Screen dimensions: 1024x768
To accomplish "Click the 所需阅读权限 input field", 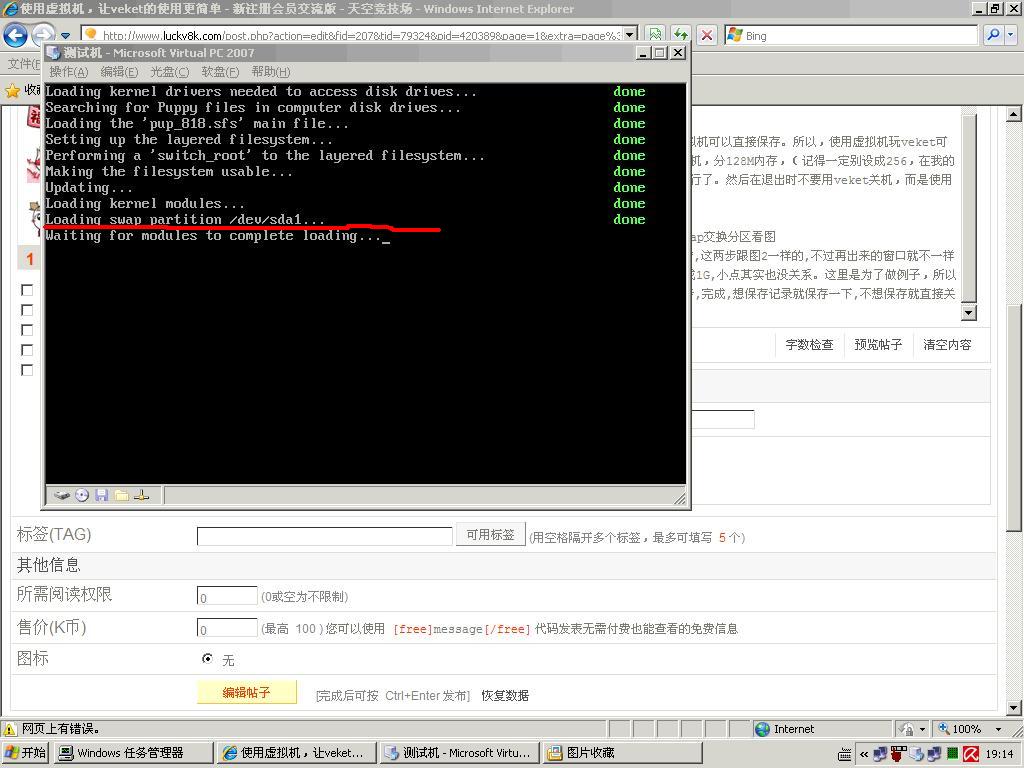I will point(227,596).
